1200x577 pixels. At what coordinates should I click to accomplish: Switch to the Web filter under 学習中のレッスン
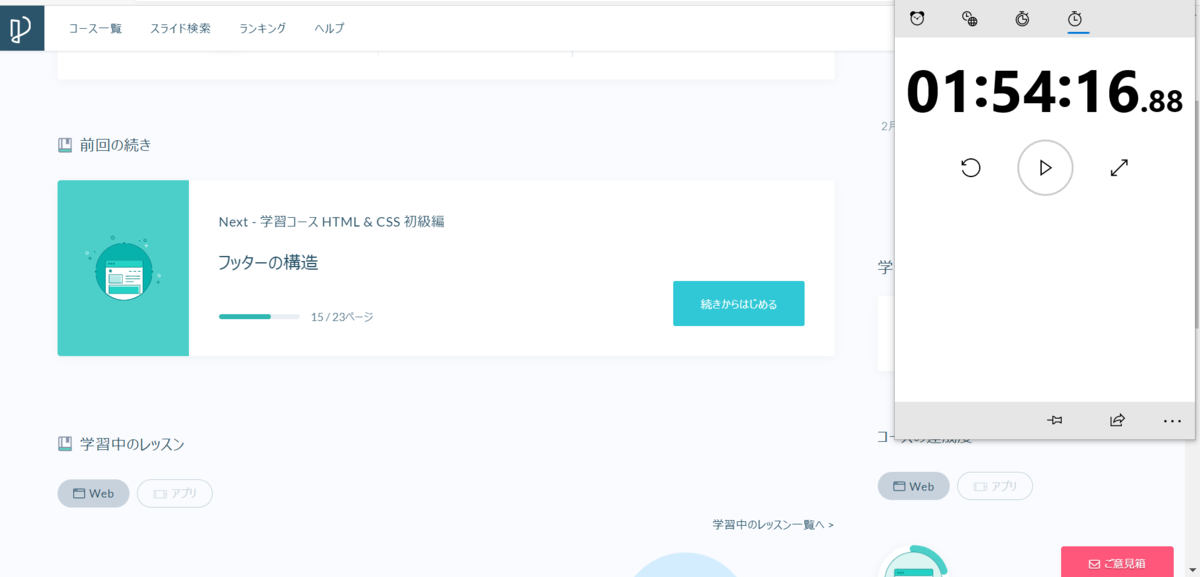[x=93, y=493]
